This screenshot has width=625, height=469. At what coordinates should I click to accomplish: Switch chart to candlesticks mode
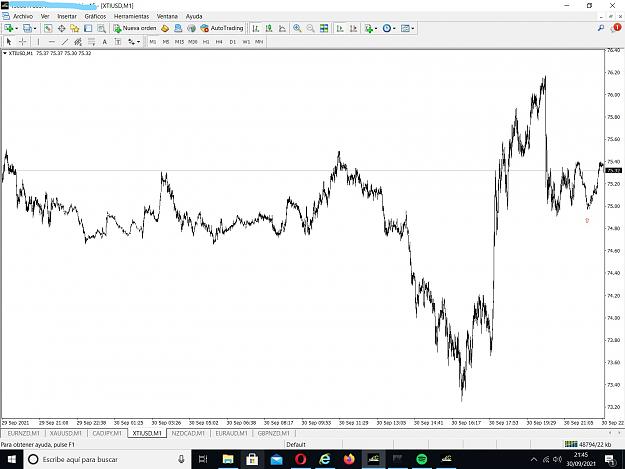click(269, 28)
